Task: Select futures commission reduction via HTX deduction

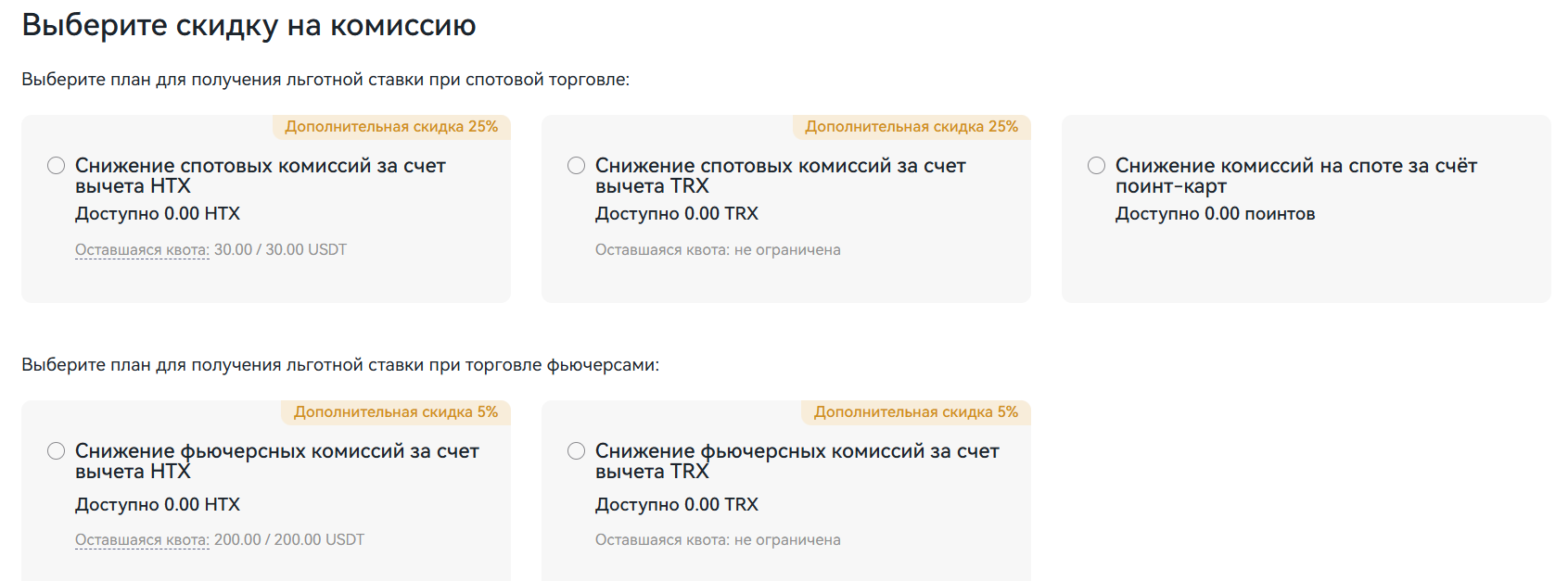Action: [x=54, y=451]
